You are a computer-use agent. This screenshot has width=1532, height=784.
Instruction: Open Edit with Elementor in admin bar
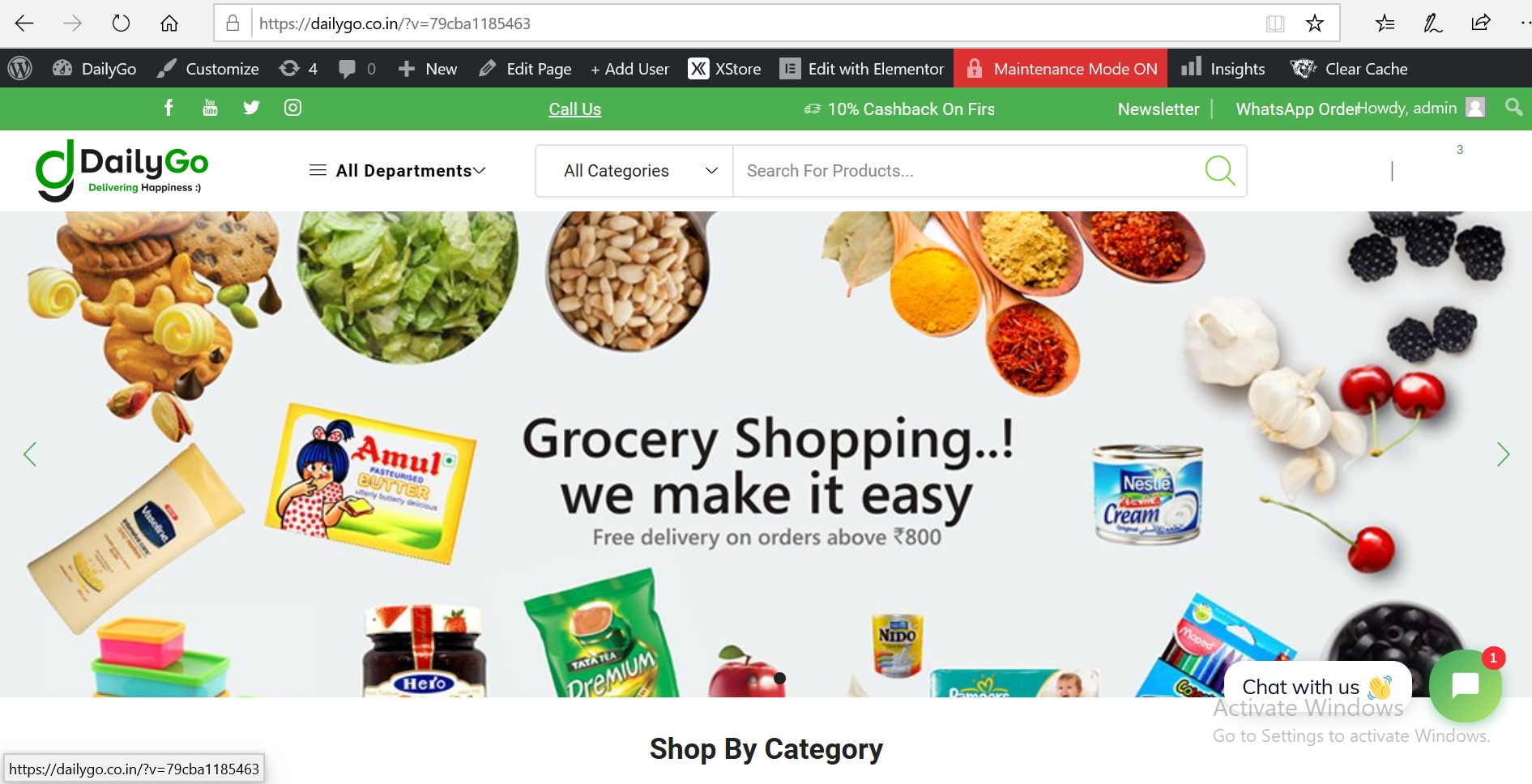click(862, 69)
